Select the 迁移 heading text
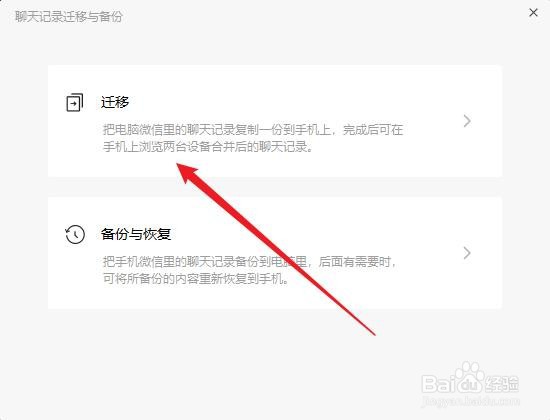The height and width of the screenshot is (420, 550). (115, 102)
